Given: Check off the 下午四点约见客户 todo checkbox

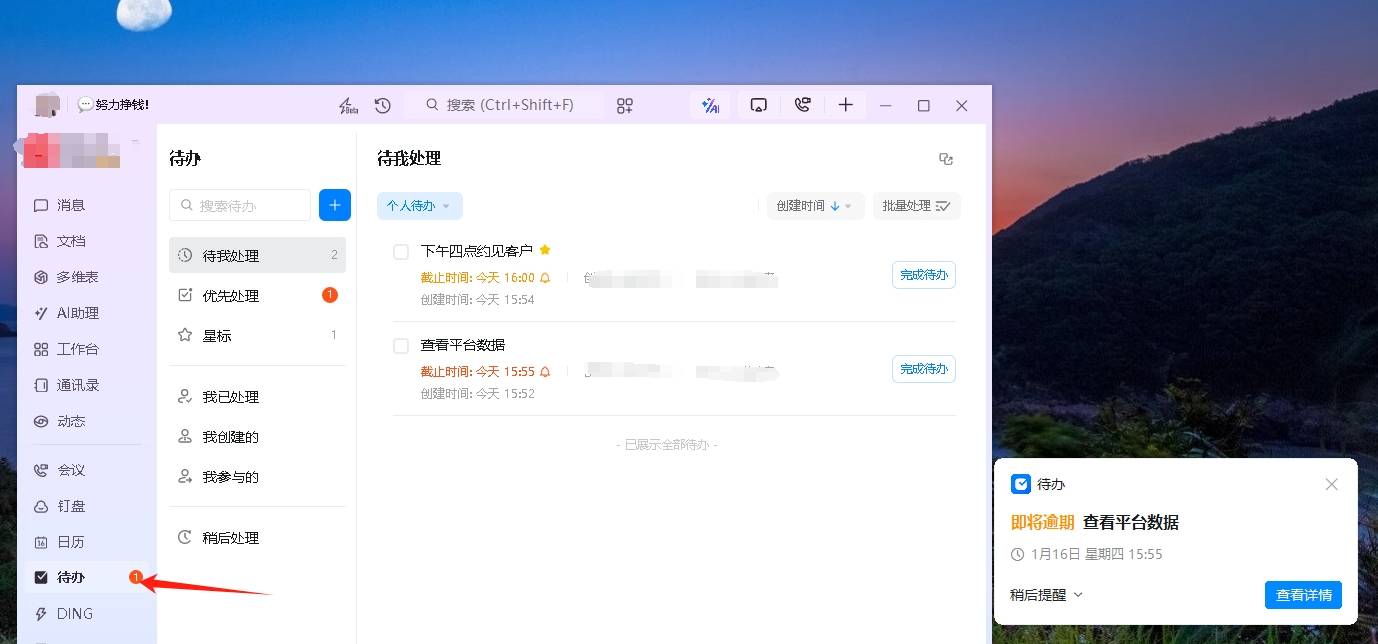Looking at the screenshot, I should 400,251.
